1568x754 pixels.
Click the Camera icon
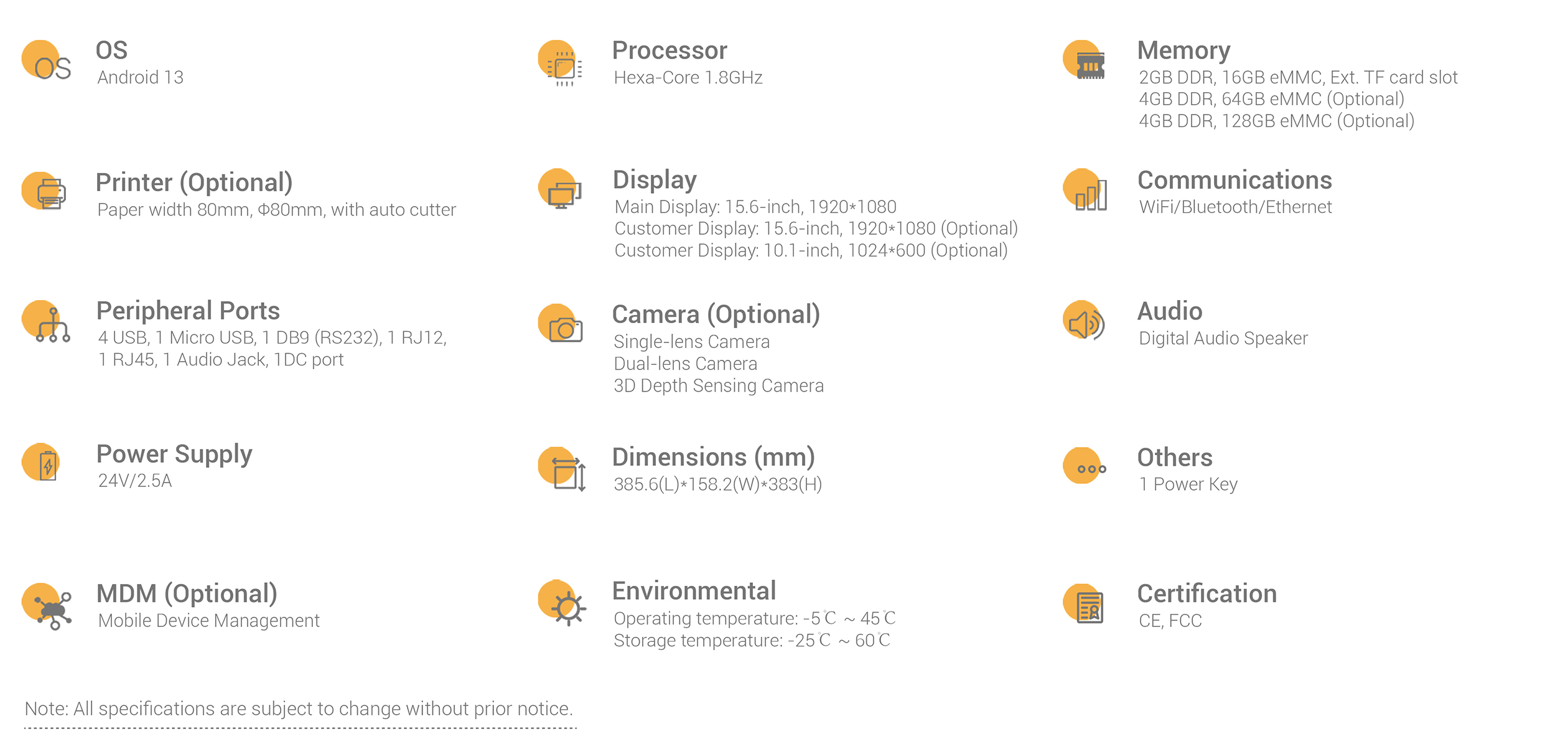point(561,324)
